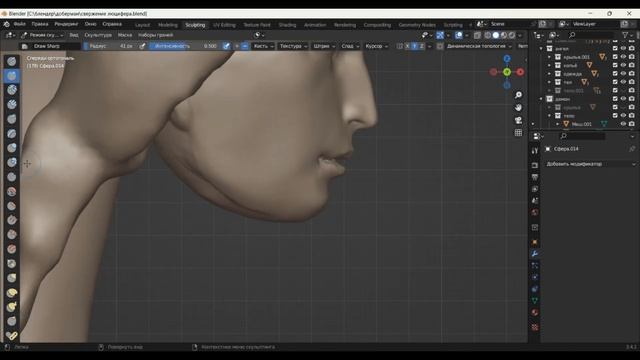640x360 pixels.
Task: Select the Inflate brush tool
Action: 12,148
